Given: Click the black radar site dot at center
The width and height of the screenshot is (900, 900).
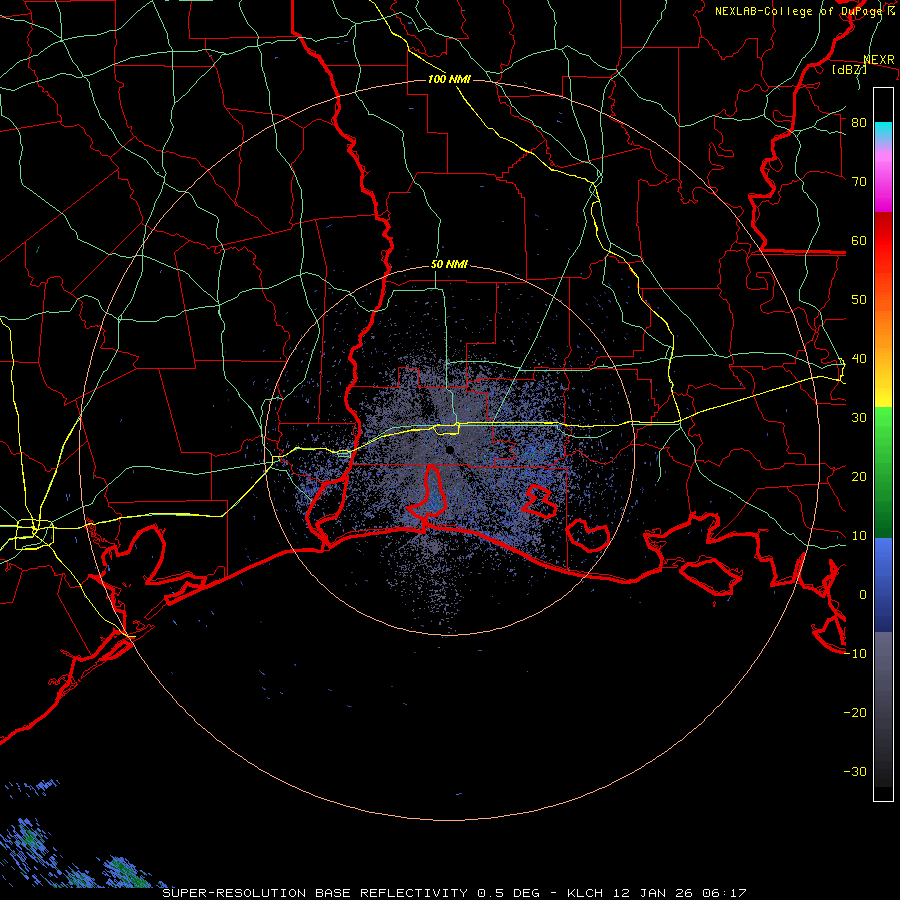Looking at the screenshot, I should [450, 449].
